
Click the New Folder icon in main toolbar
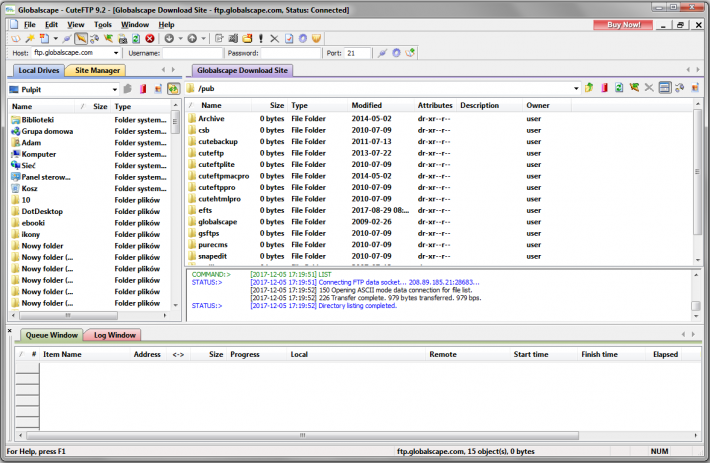coord(247,39)
